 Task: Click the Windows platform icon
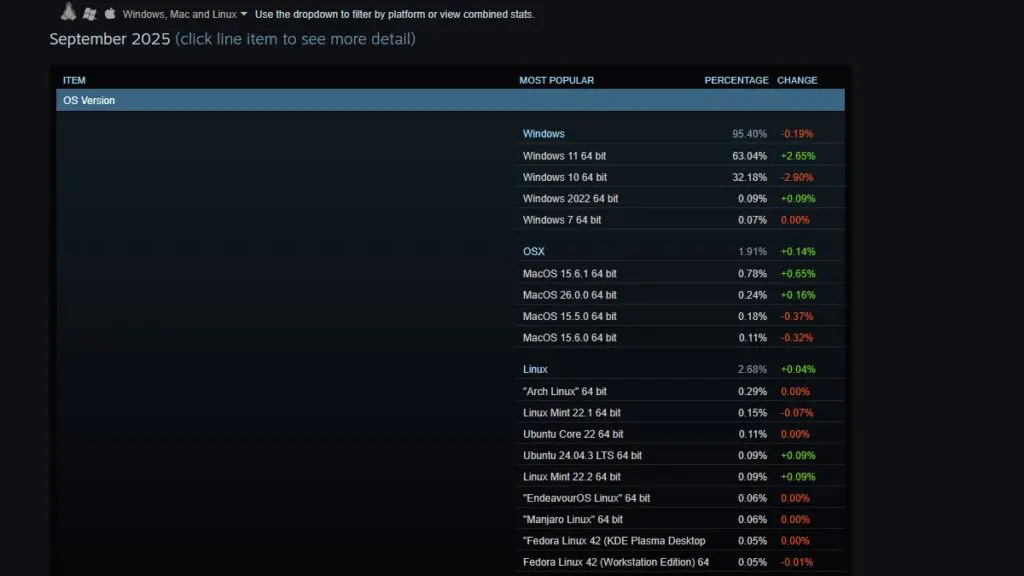point(89,13)
